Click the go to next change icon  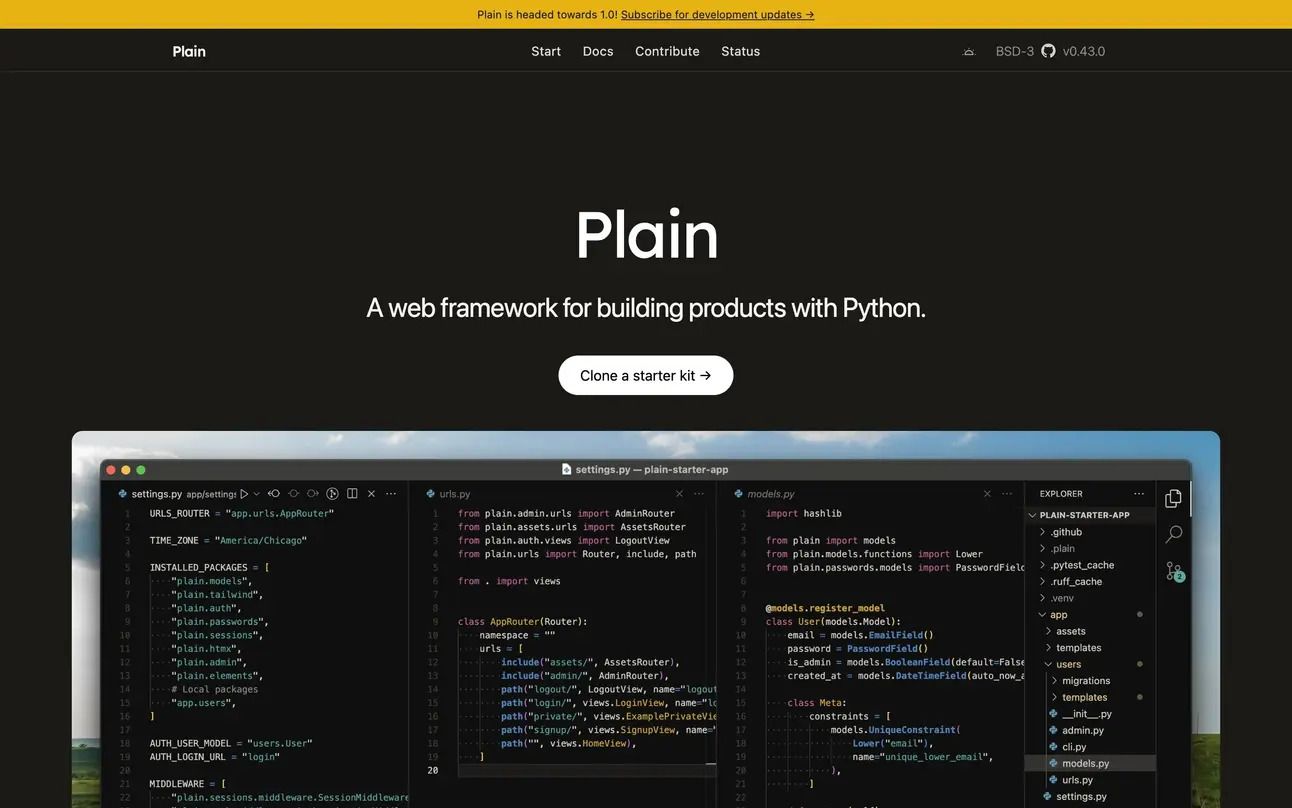(313, 494)
